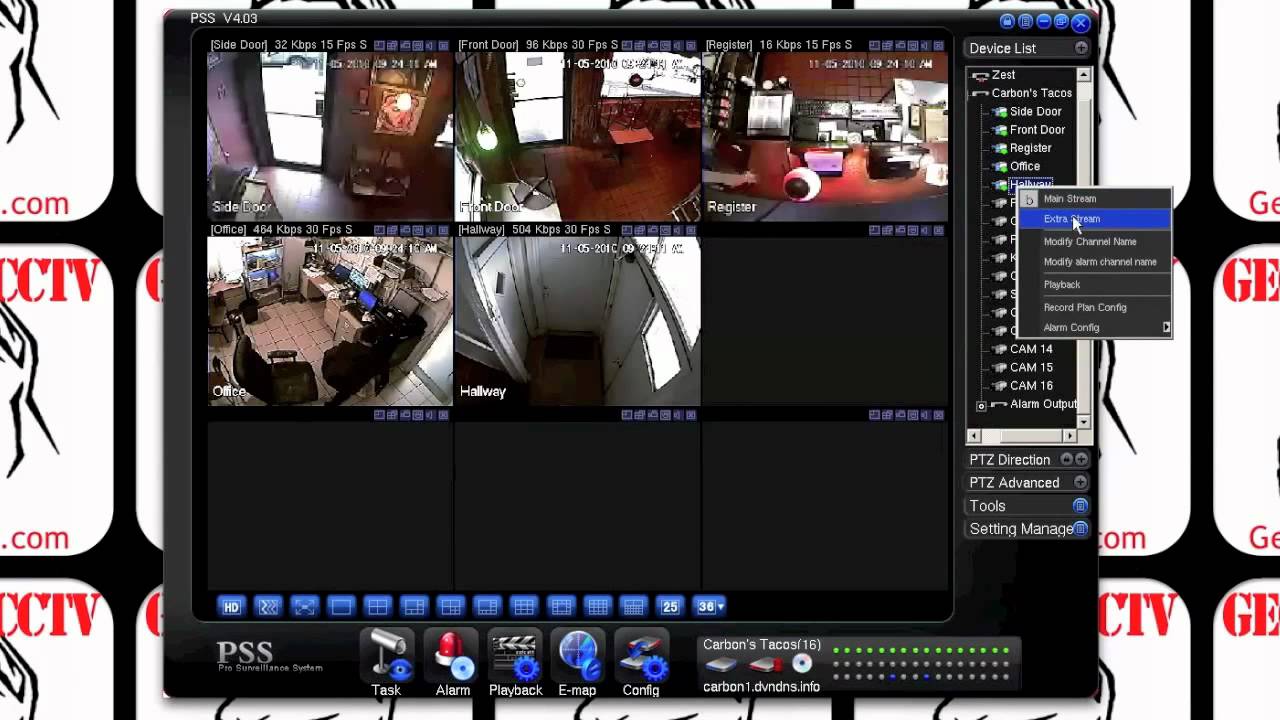Click the fluency adjust icon next to HD
The width and height of the screenshot is (1280, 720).
click(x=268, y=607)
